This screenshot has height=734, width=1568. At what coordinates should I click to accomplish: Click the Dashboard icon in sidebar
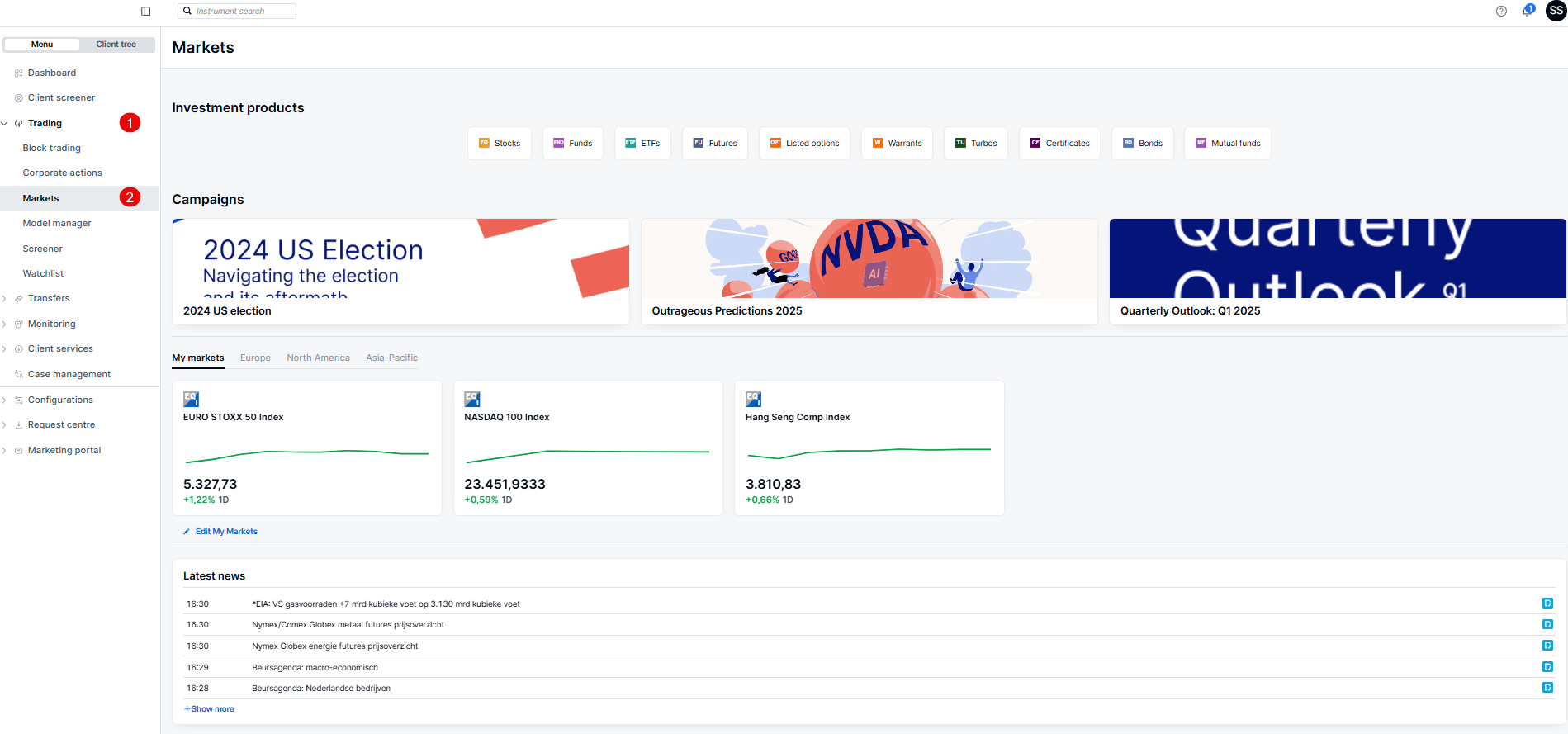(x=19, y=73)
